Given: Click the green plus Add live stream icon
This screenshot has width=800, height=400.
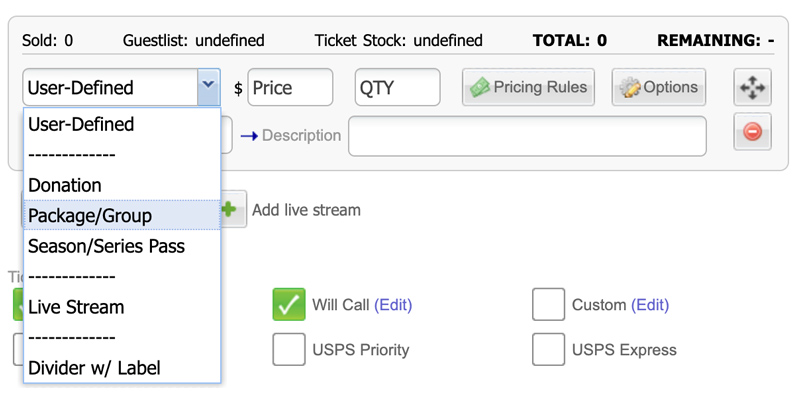Looking at the screenshot, I should pyautogui.click(x=230, y=209).
